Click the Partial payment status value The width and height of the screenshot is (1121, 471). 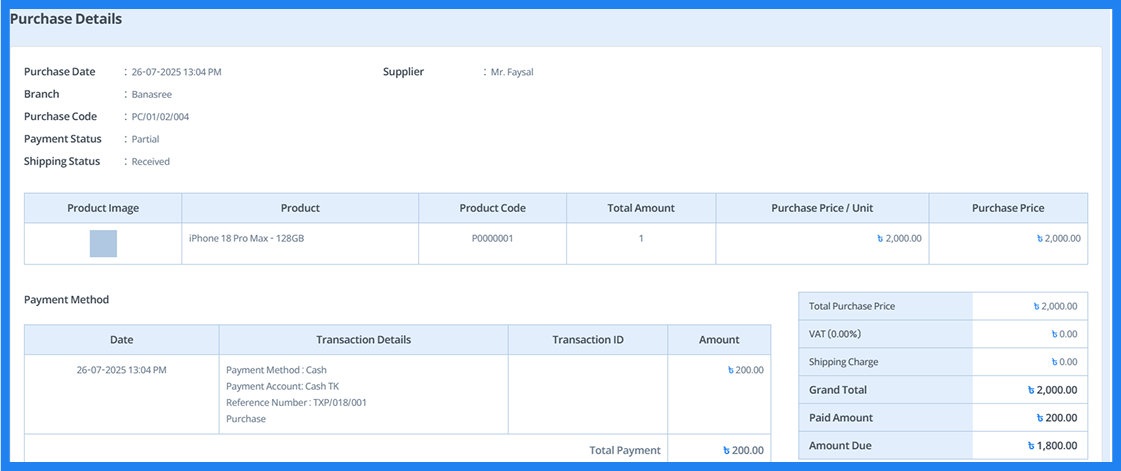coord(145,139)
